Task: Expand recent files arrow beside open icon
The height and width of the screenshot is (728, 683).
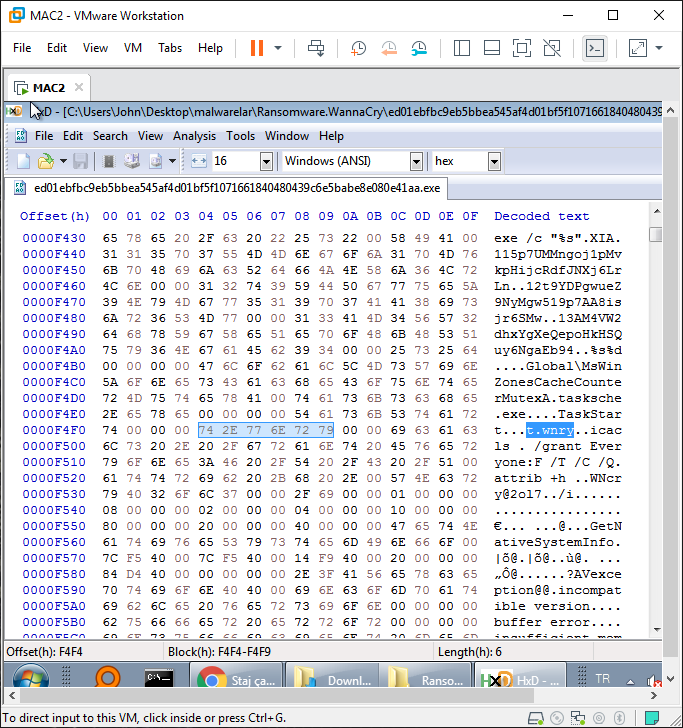Action: (63, 161)
